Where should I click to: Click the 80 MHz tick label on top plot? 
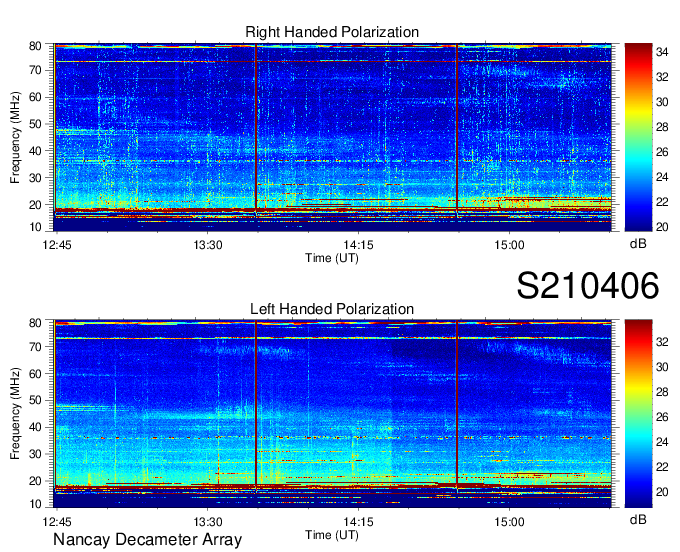click(35, 46)
